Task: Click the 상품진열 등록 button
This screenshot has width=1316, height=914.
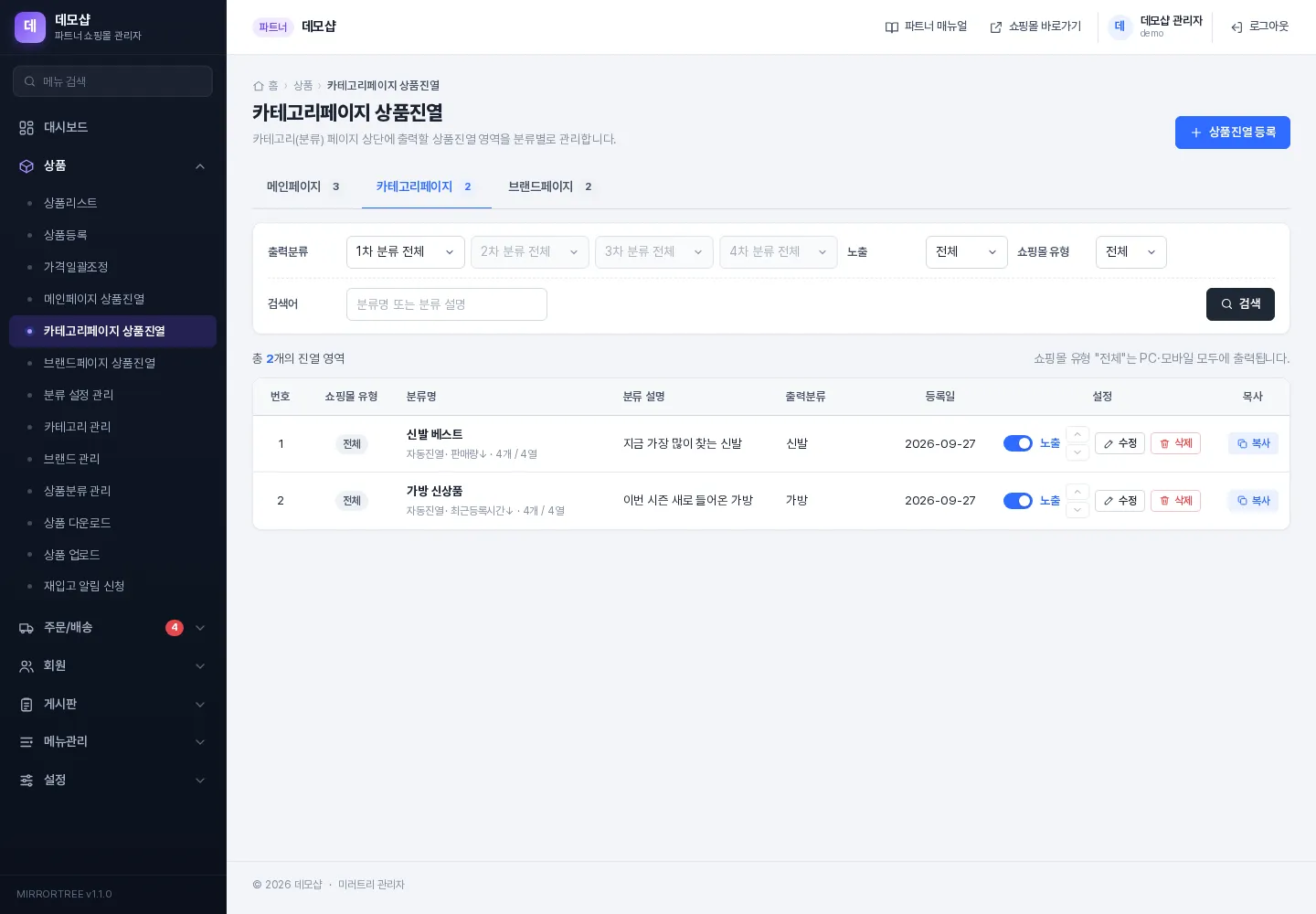Action: coord(1233,133)
